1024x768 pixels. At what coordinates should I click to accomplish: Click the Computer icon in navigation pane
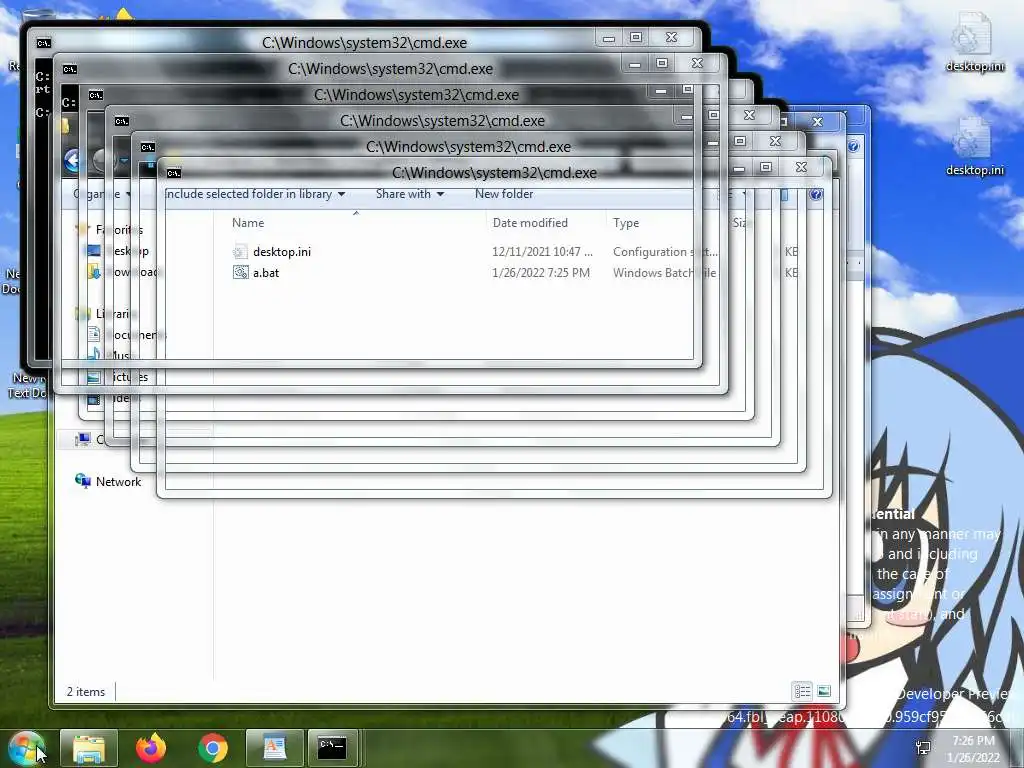[83, 440]
